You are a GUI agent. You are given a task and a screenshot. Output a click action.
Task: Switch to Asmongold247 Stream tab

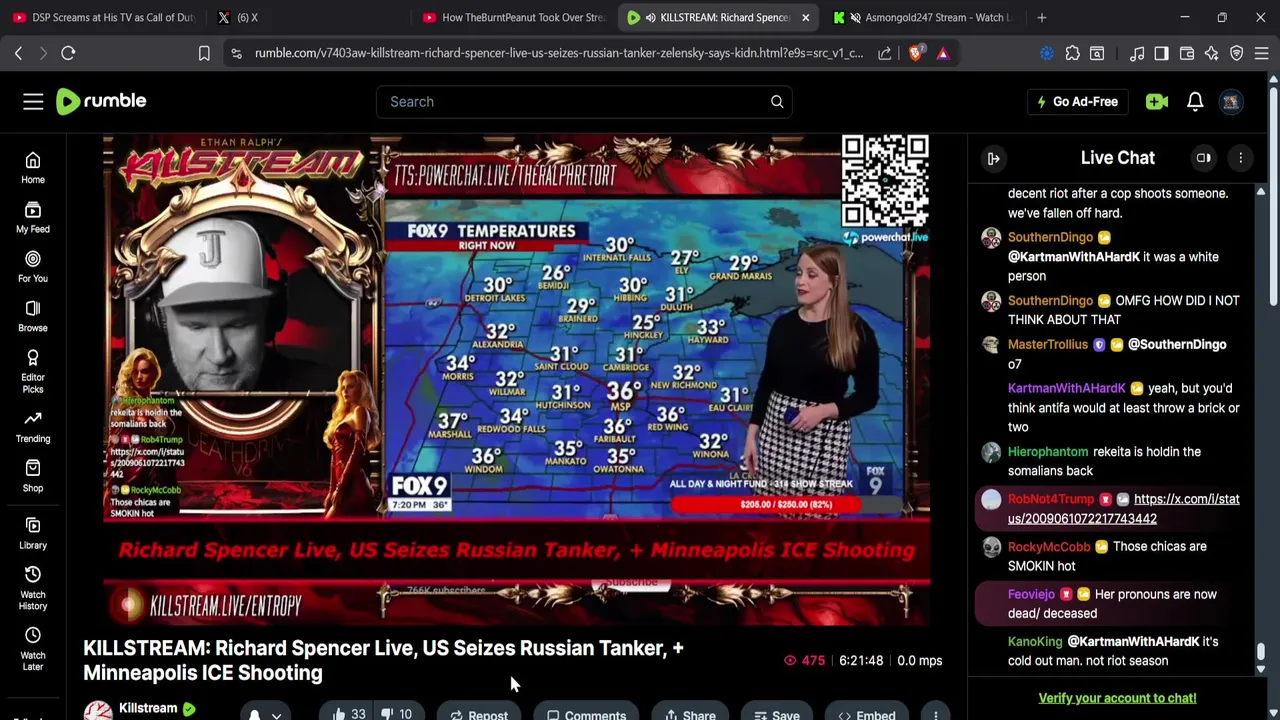925,17
